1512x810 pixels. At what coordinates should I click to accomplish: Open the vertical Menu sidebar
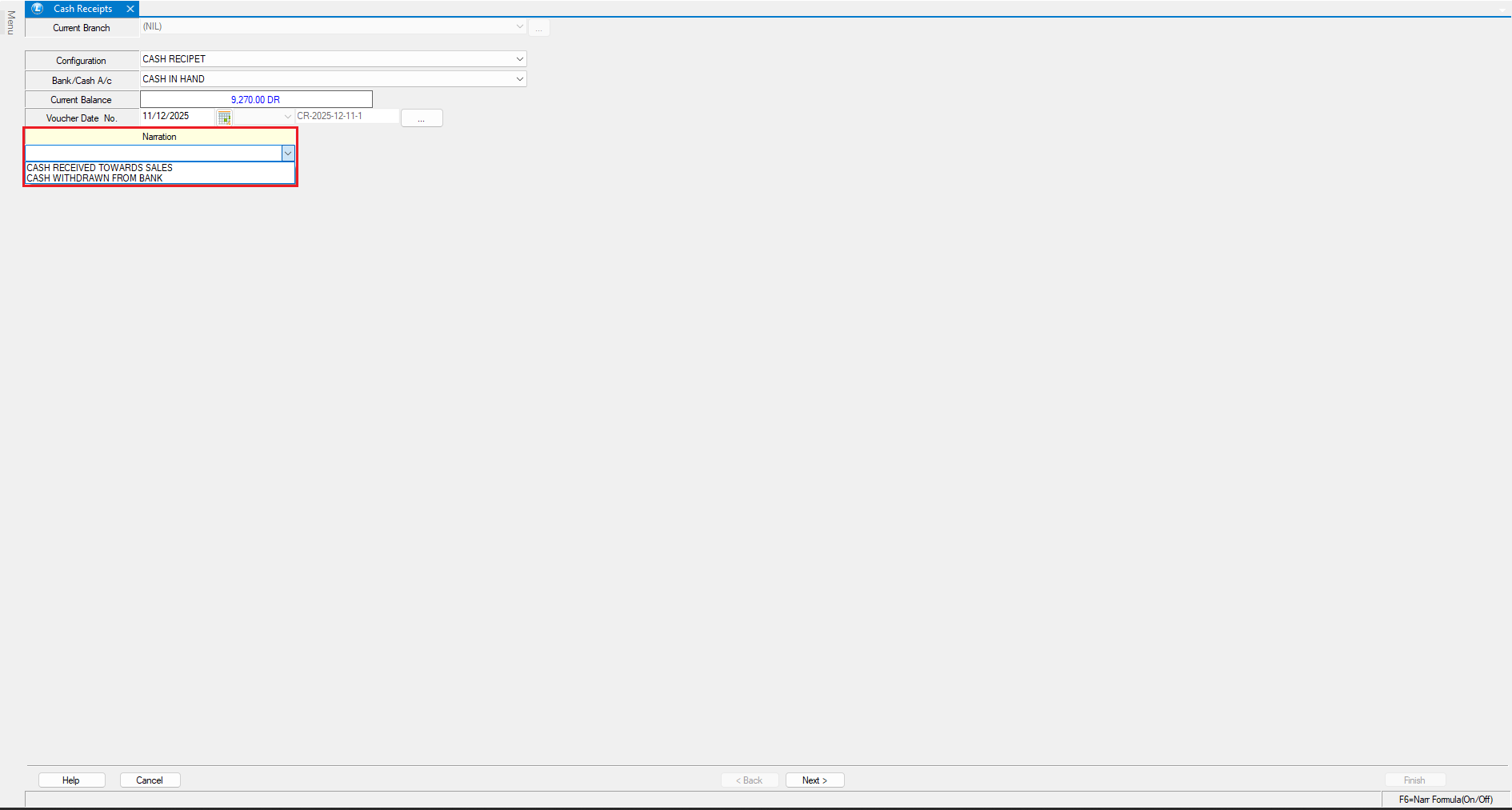click(10, 22)
